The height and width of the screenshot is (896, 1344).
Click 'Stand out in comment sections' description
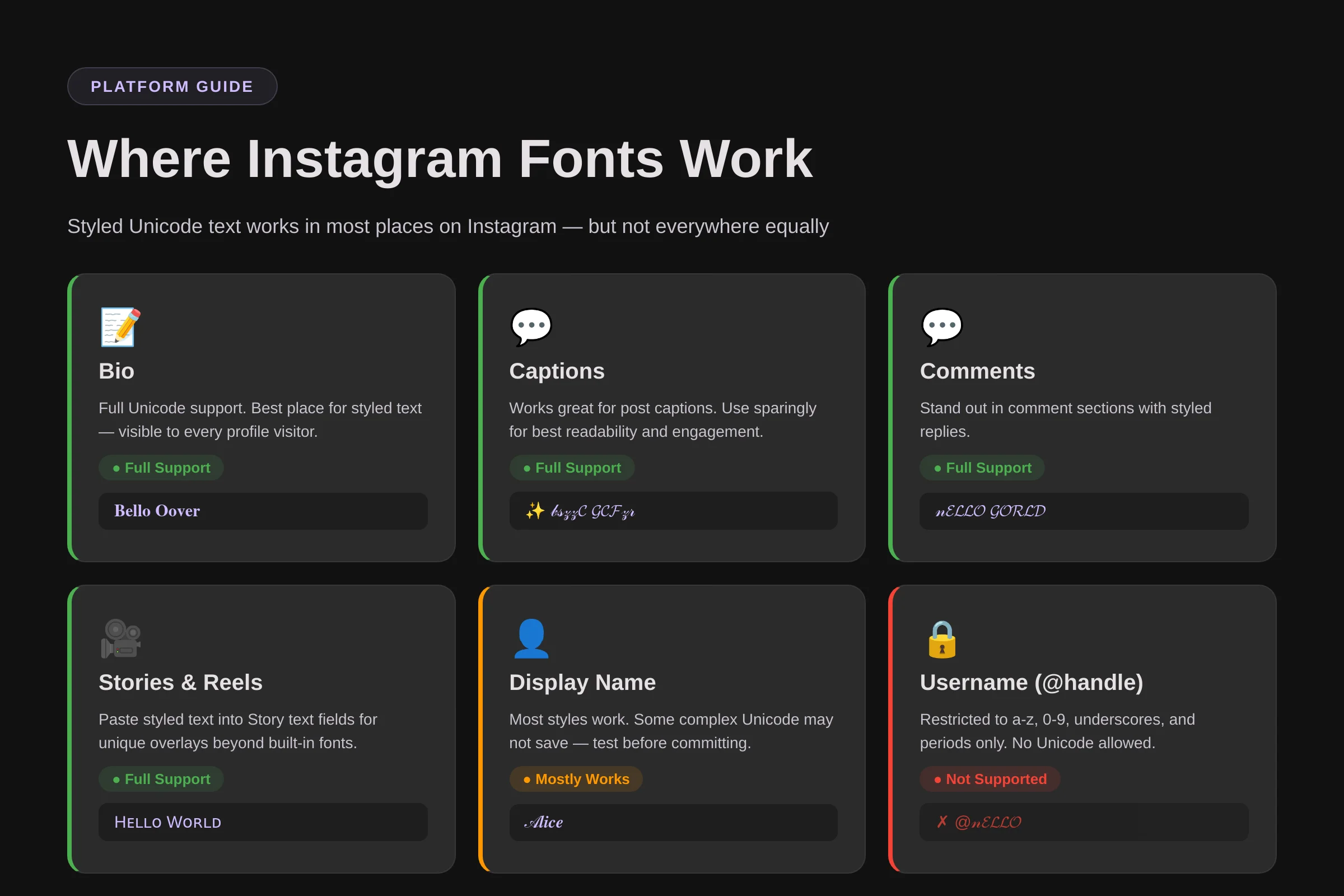1066,419
